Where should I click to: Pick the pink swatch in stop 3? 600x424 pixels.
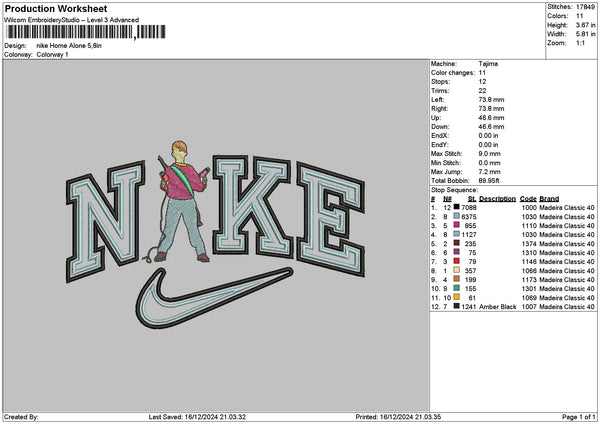457,225
